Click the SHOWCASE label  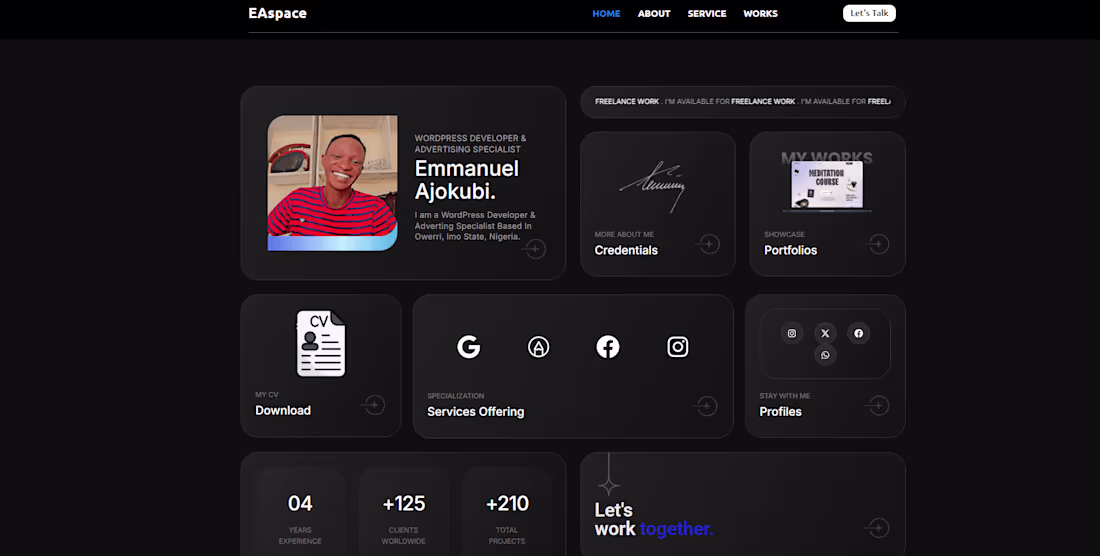(784, 234)
